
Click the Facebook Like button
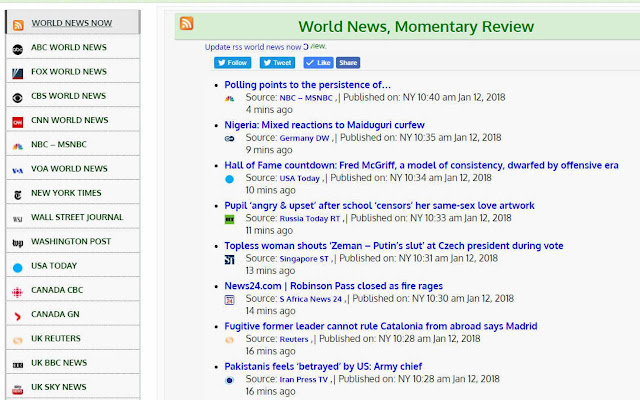pyautogui.click(x=319, y=63)
